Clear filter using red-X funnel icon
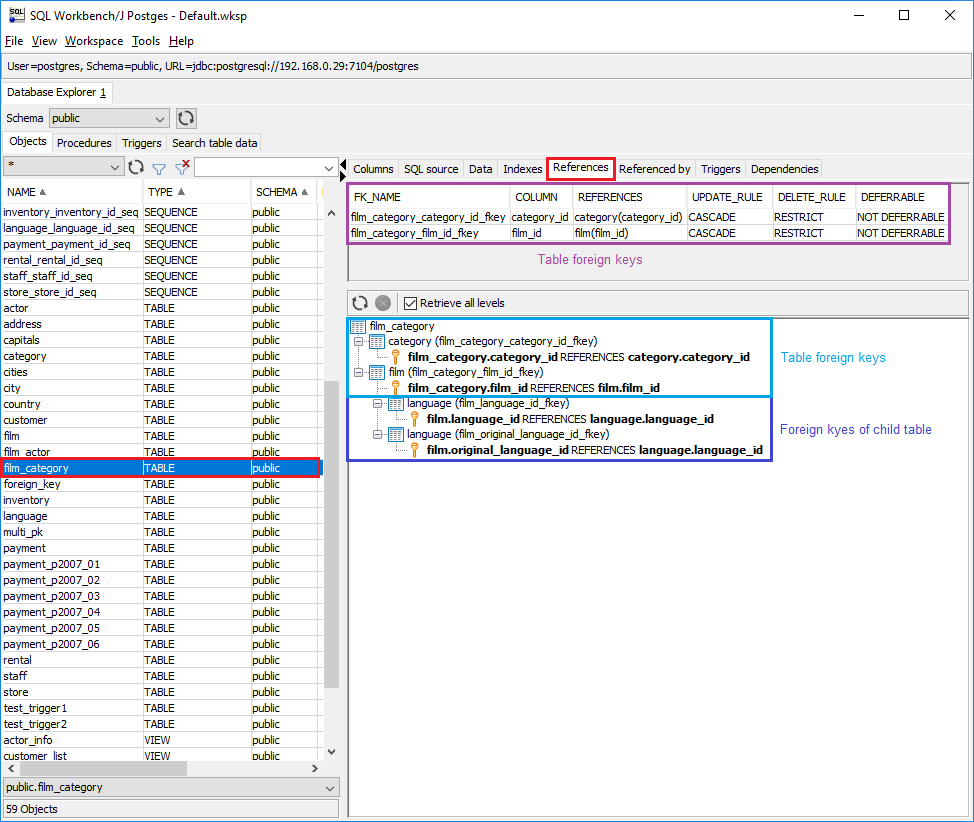Screen dimensions: 974x822 182,168
